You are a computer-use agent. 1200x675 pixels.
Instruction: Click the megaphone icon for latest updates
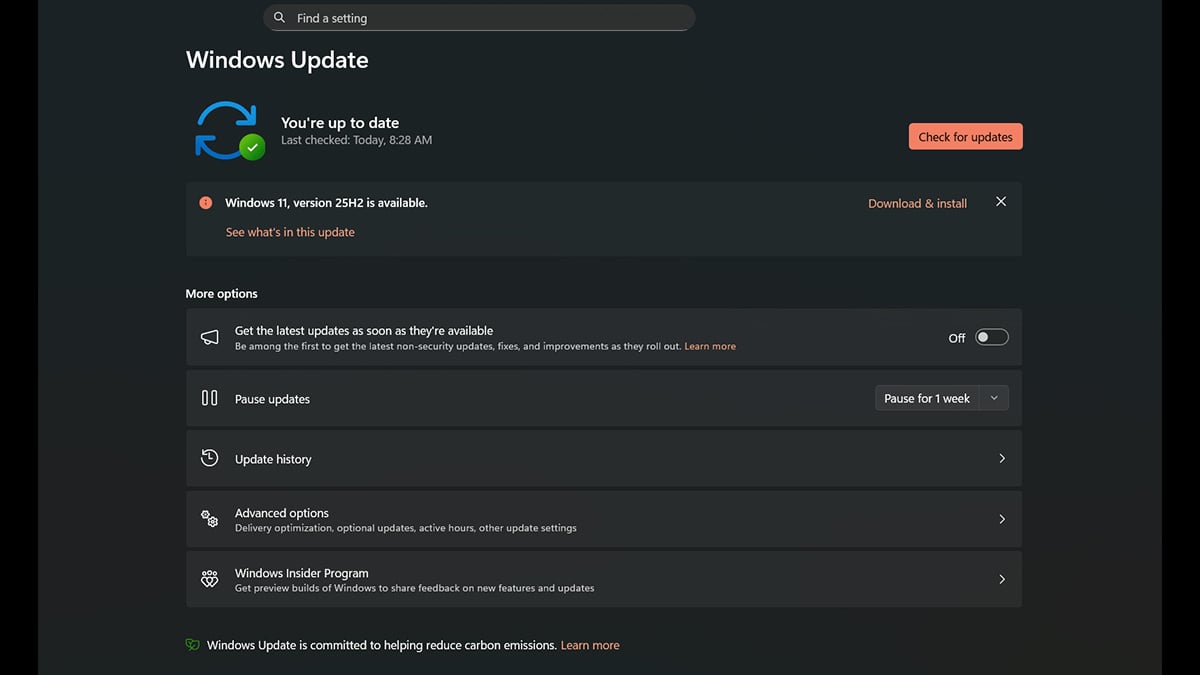pyautogui.click(x=209, y=336)
